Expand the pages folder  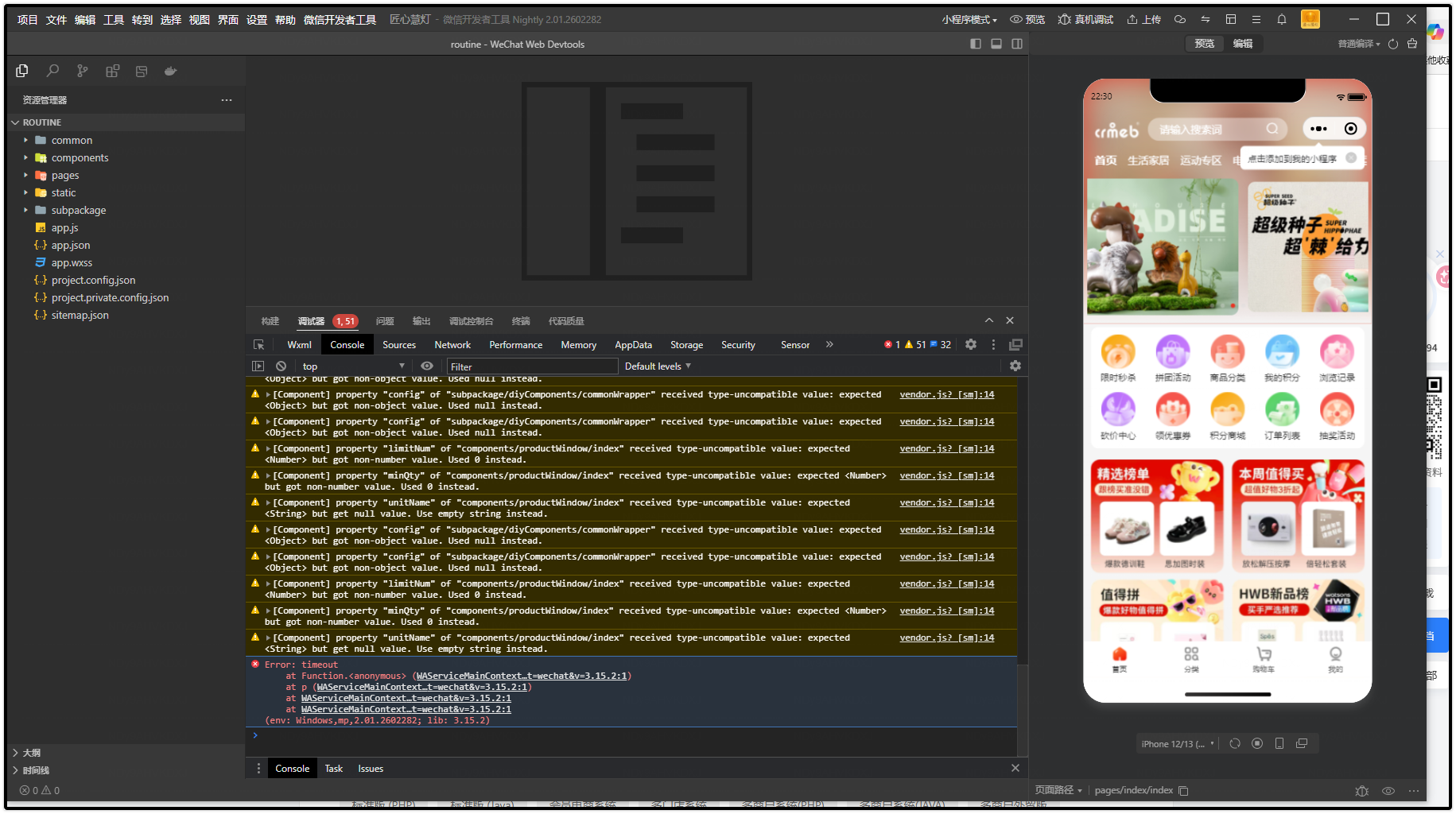pyautogui.click(x=65, y=175)
